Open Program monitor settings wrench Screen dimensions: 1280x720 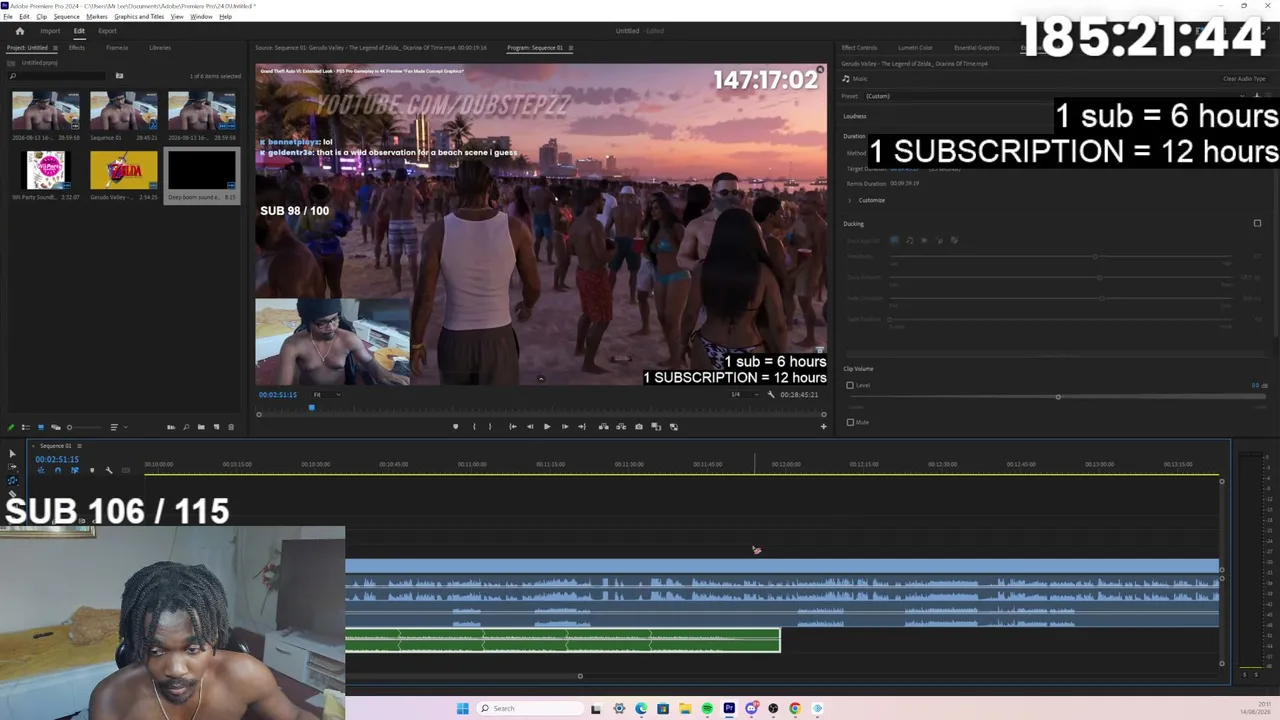click(770, 395)
